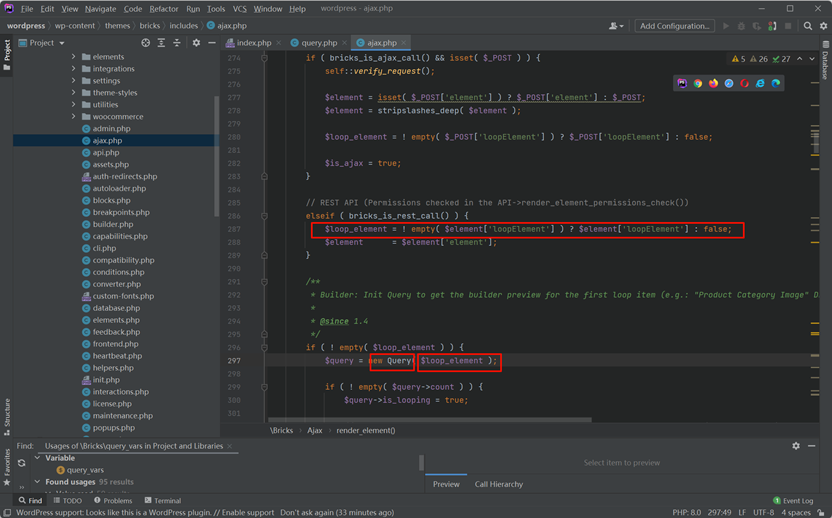Click the Debug bug icon in toolbar
The height and width of the screenshot is (518, 832).
[x=741, y=25]
